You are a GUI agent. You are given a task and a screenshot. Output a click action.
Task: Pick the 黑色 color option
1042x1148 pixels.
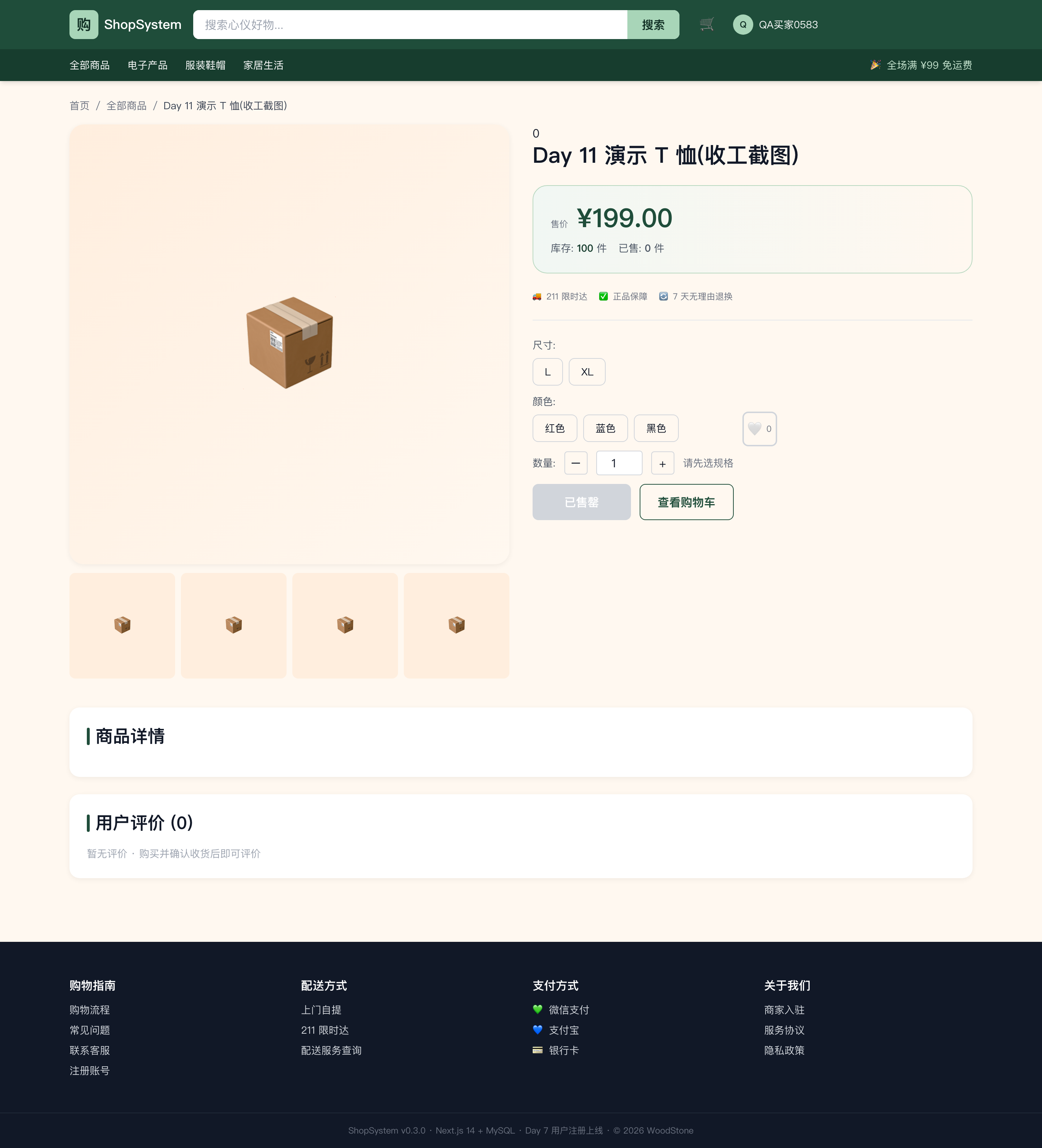pyautogui.click(x=656, y=428)
